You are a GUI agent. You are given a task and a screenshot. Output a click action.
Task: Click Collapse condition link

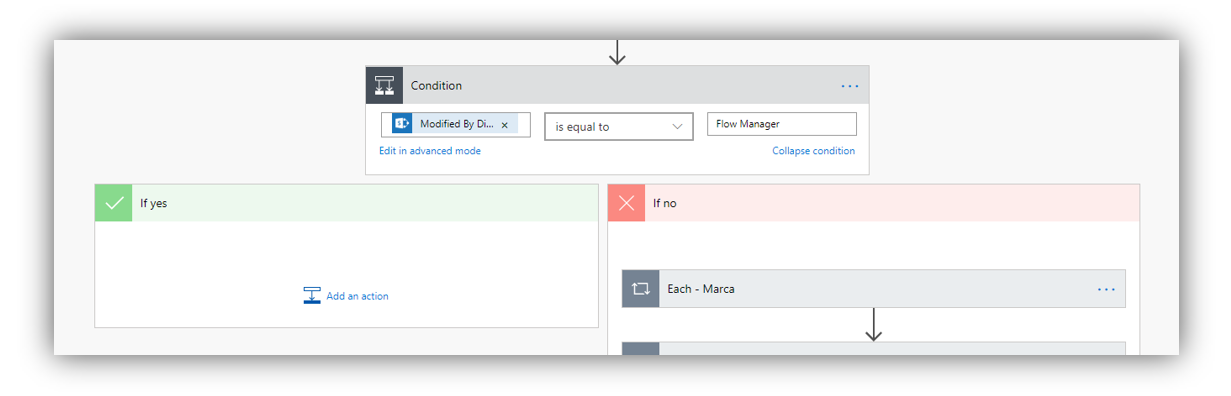coord(813,151)
